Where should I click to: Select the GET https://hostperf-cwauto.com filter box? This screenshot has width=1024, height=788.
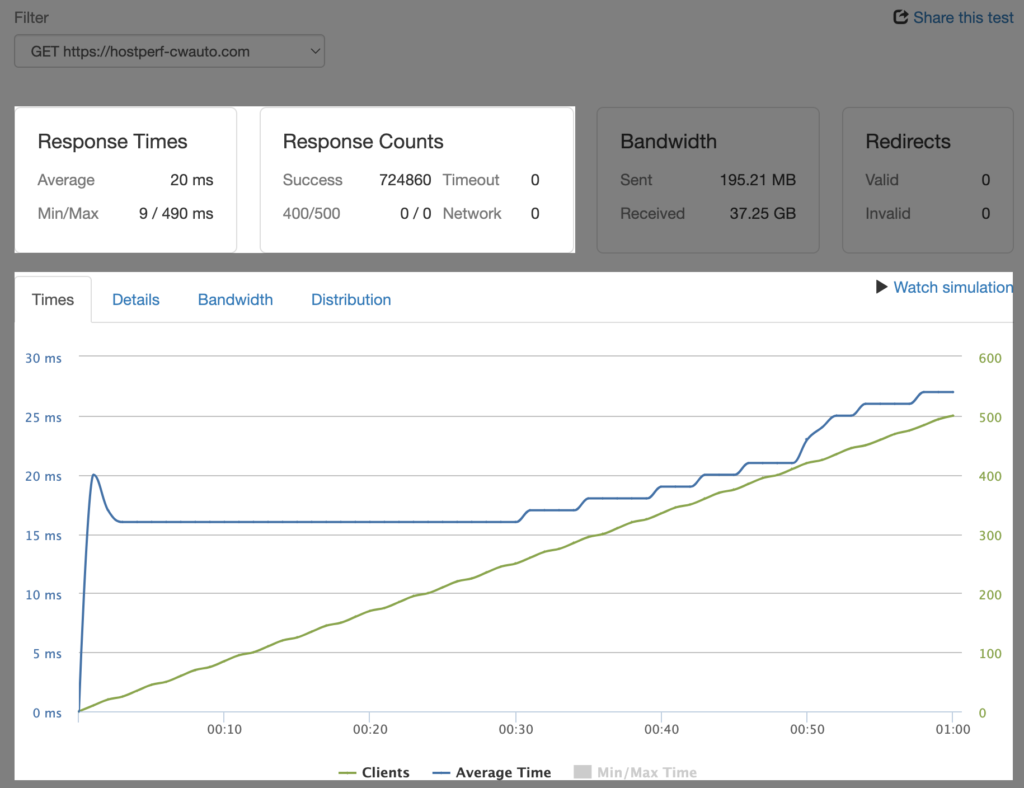[169, 51]
